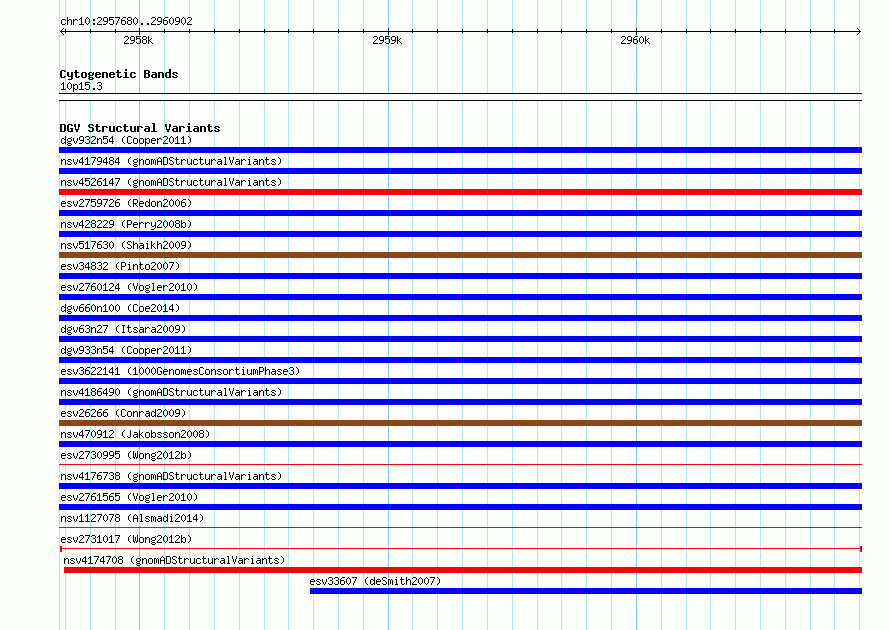Select the blue bar under esv34832
The image size is (890, 630).
460,276
